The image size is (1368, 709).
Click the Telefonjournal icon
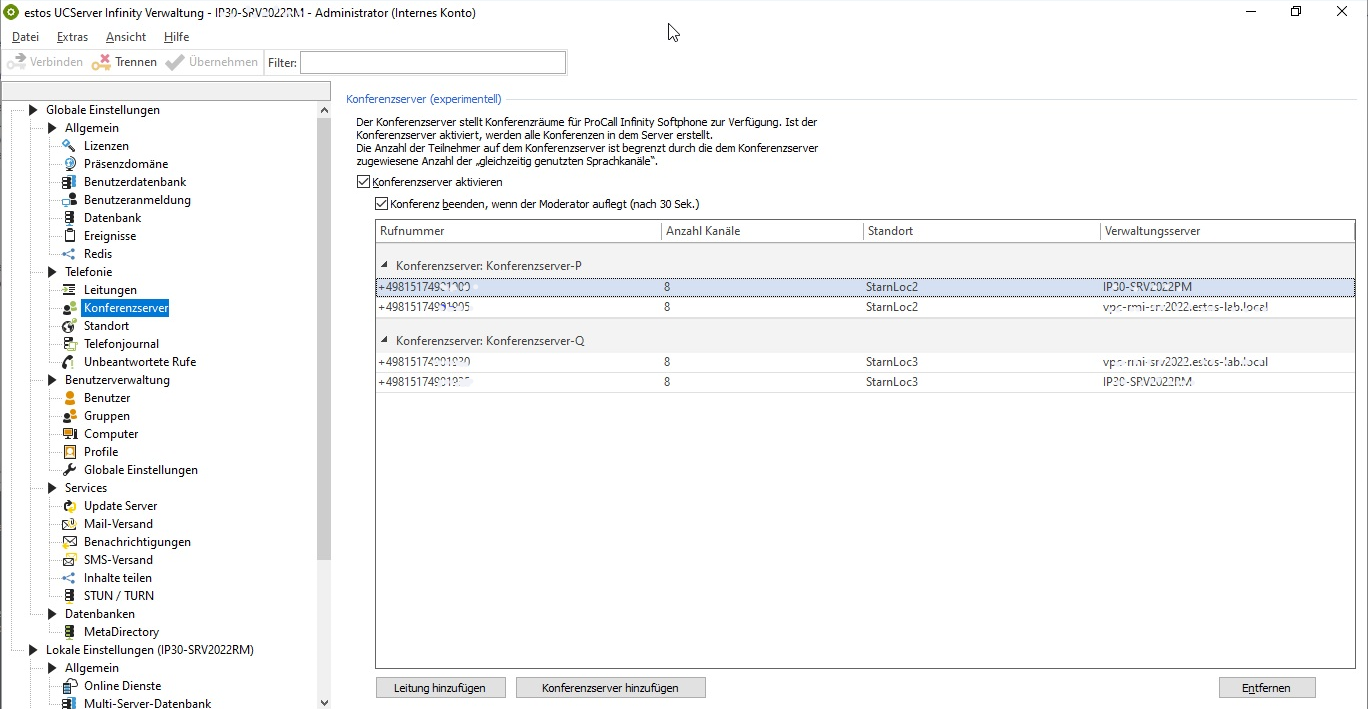pyautogui.click(x=69, y=344)
